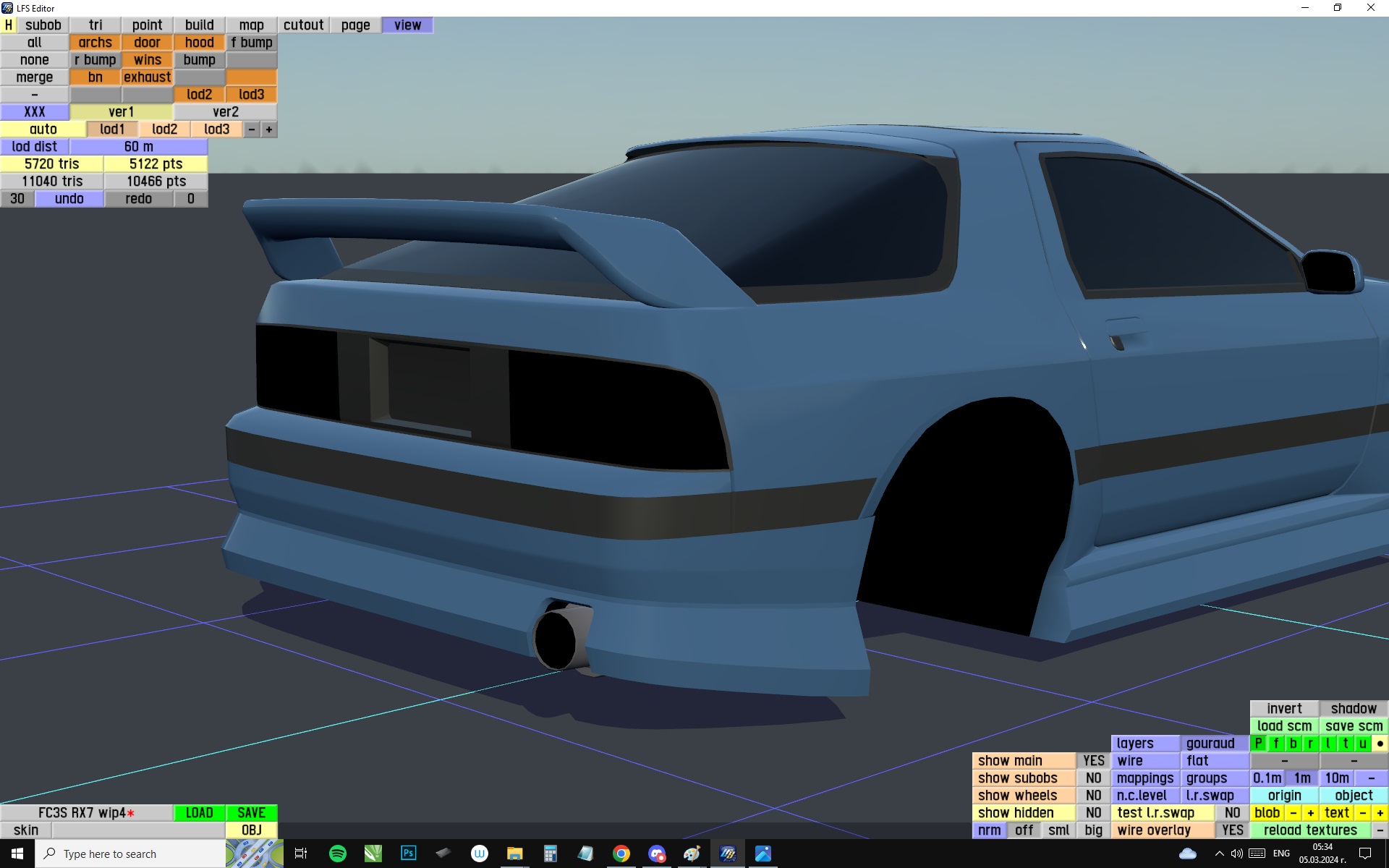This screenshot has height=868, width=1389.
Task: Open Photoshop from the taskbar
Action: click(x=408, y=854)
